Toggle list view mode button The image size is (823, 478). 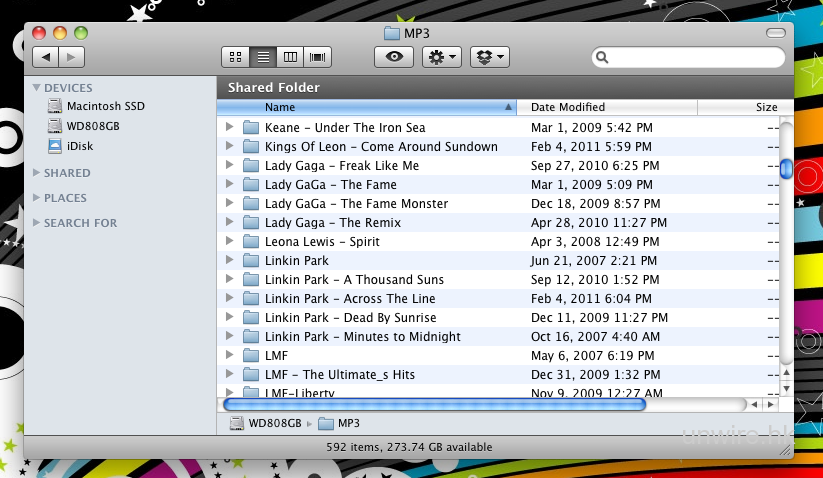click(263, 57)
